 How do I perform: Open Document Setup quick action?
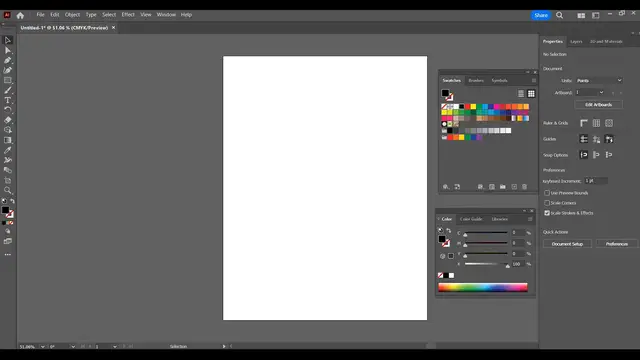coord(567,244)
